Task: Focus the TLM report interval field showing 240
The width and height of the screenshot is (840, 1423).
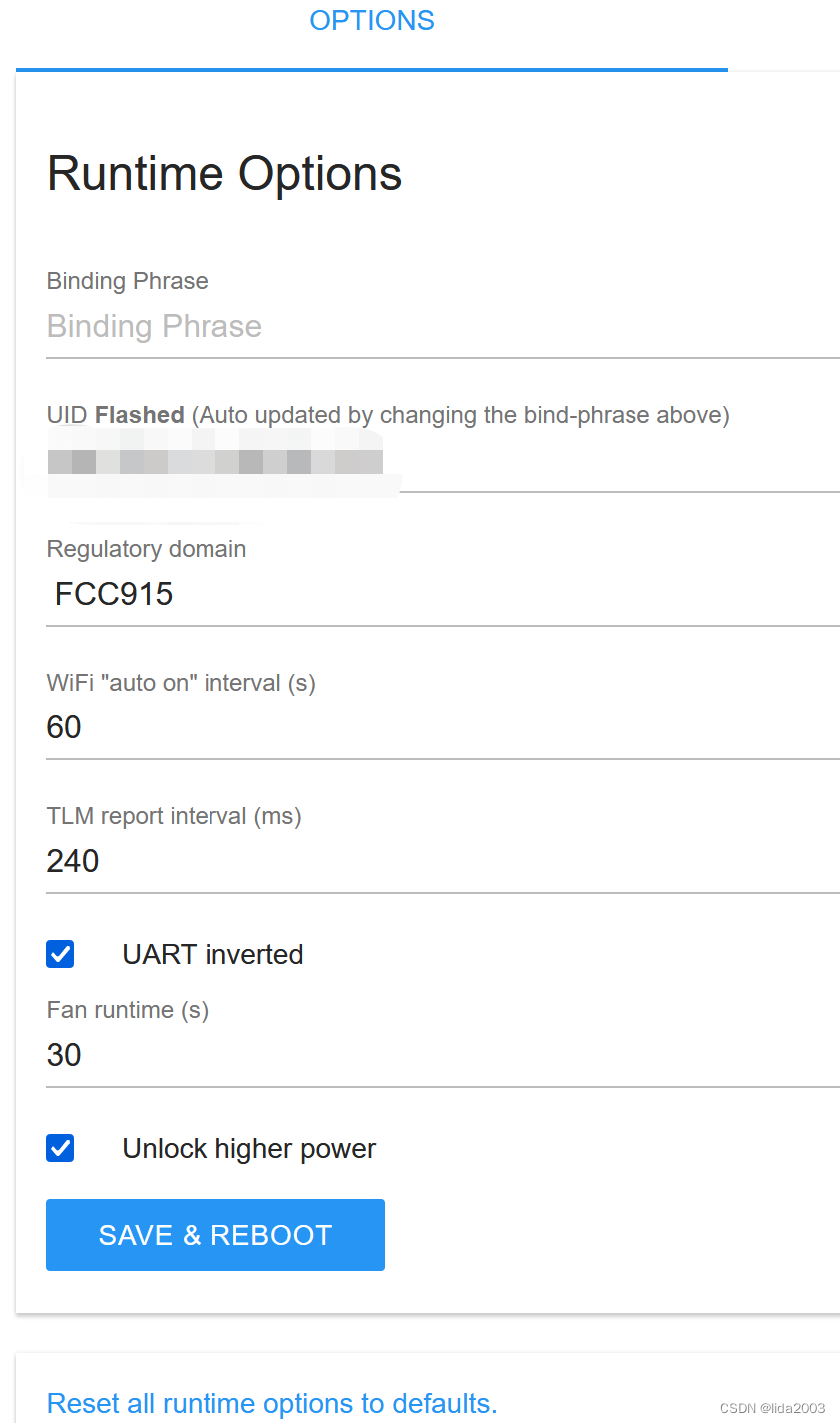Action: (x=442, y=861)
